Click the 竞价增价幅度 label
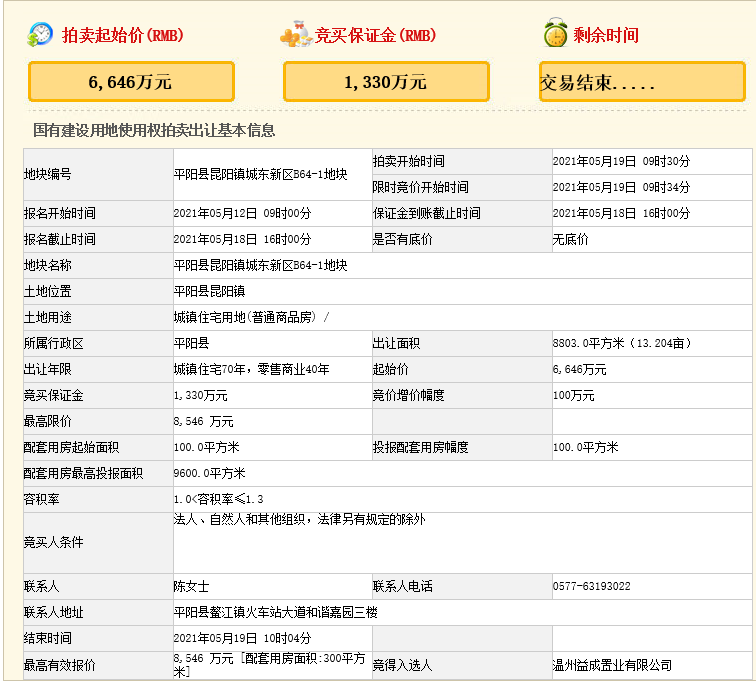The image size is (756, 681). [x=408, y=395]
